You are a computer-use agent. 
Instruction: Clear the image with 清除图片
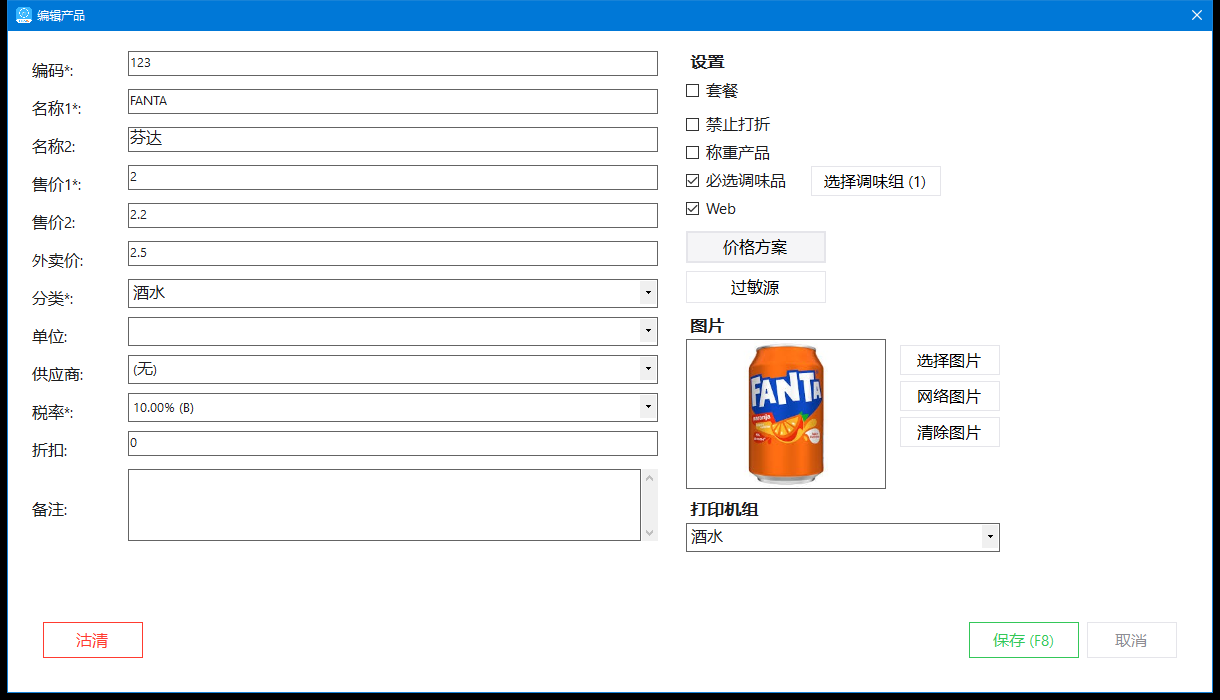coord(949,433)
